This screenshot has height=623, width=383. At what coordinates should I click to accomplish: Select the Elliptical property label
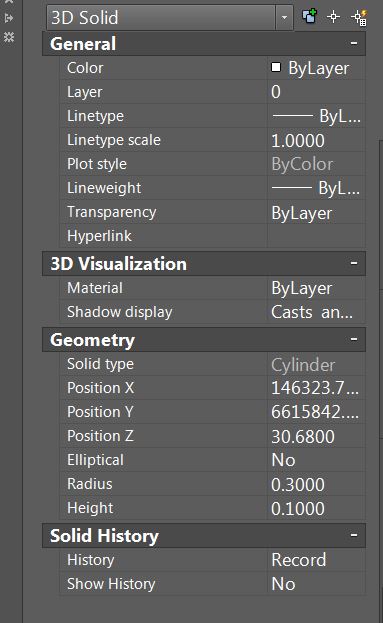coord(95,460)
